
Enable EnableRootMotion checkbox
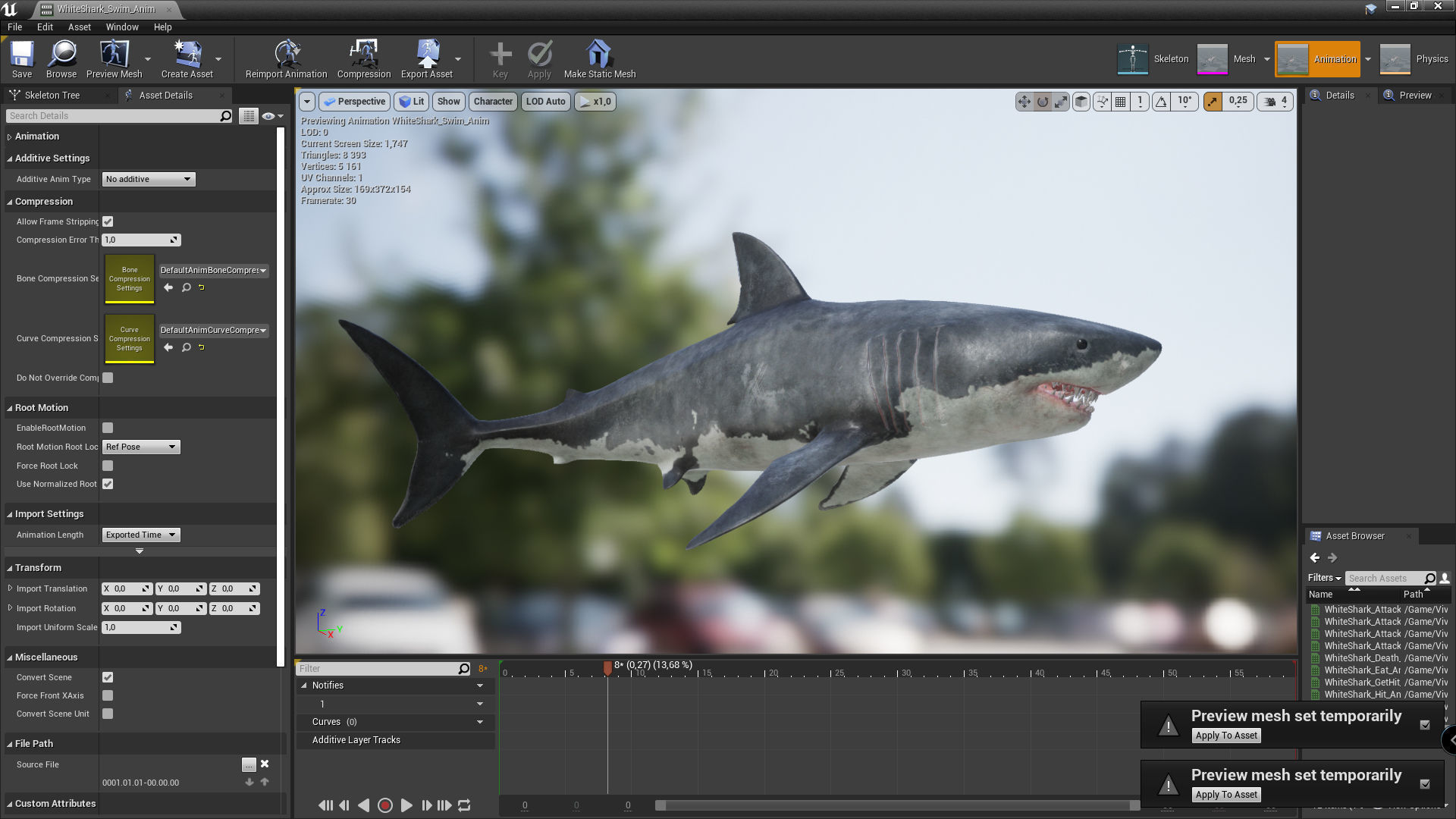108,428
